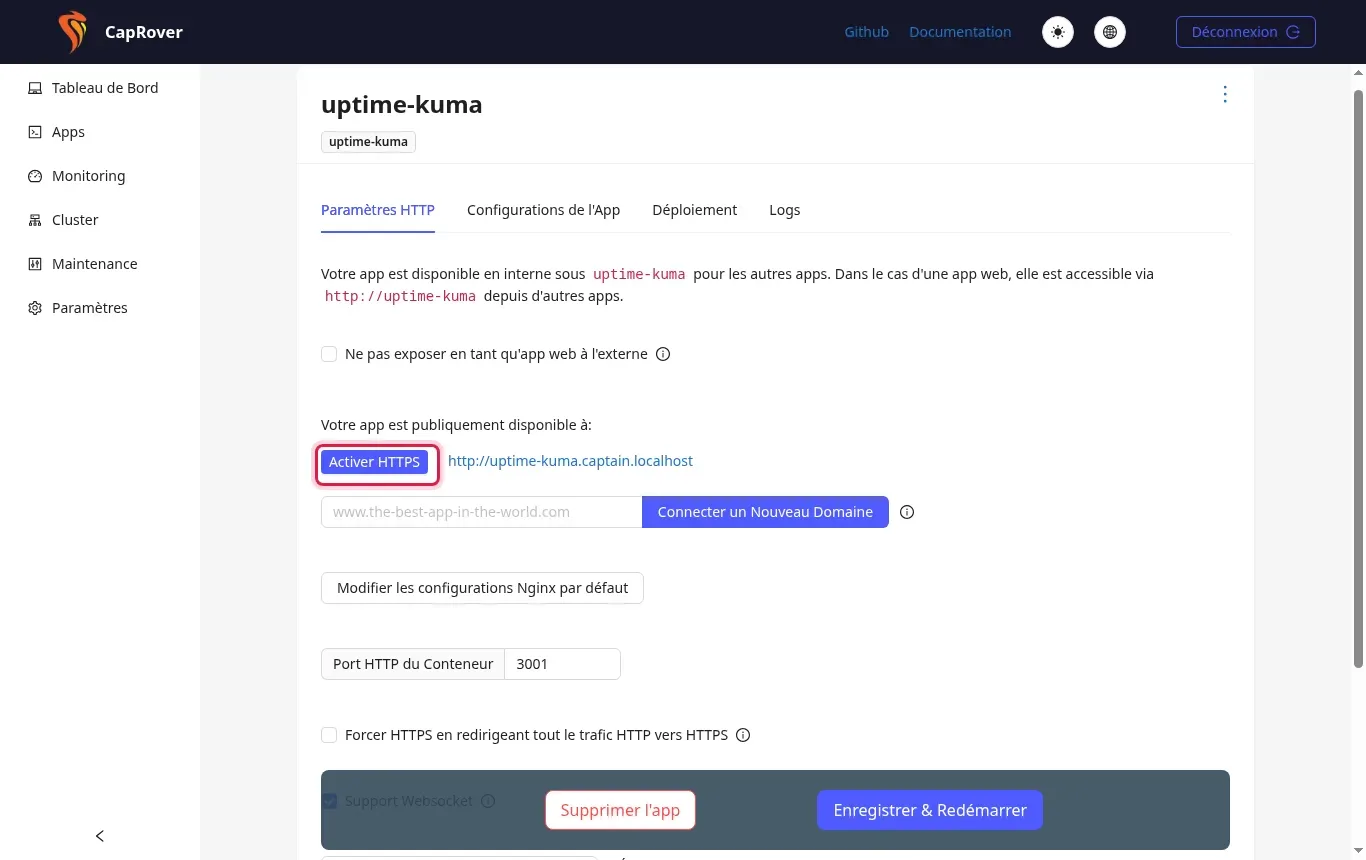Click the Apps terminal icon in sidebar
The height and width of the screenshot is (860, 1366).
(x=35, y=132)
